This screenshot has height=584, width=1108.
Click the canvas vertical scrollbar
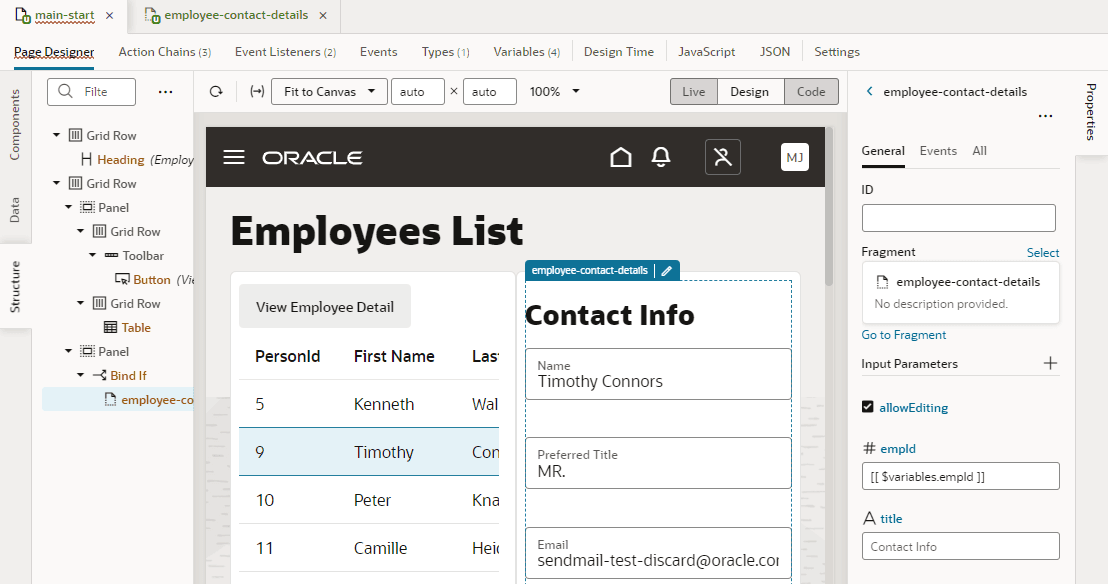(x=829, y=206)
